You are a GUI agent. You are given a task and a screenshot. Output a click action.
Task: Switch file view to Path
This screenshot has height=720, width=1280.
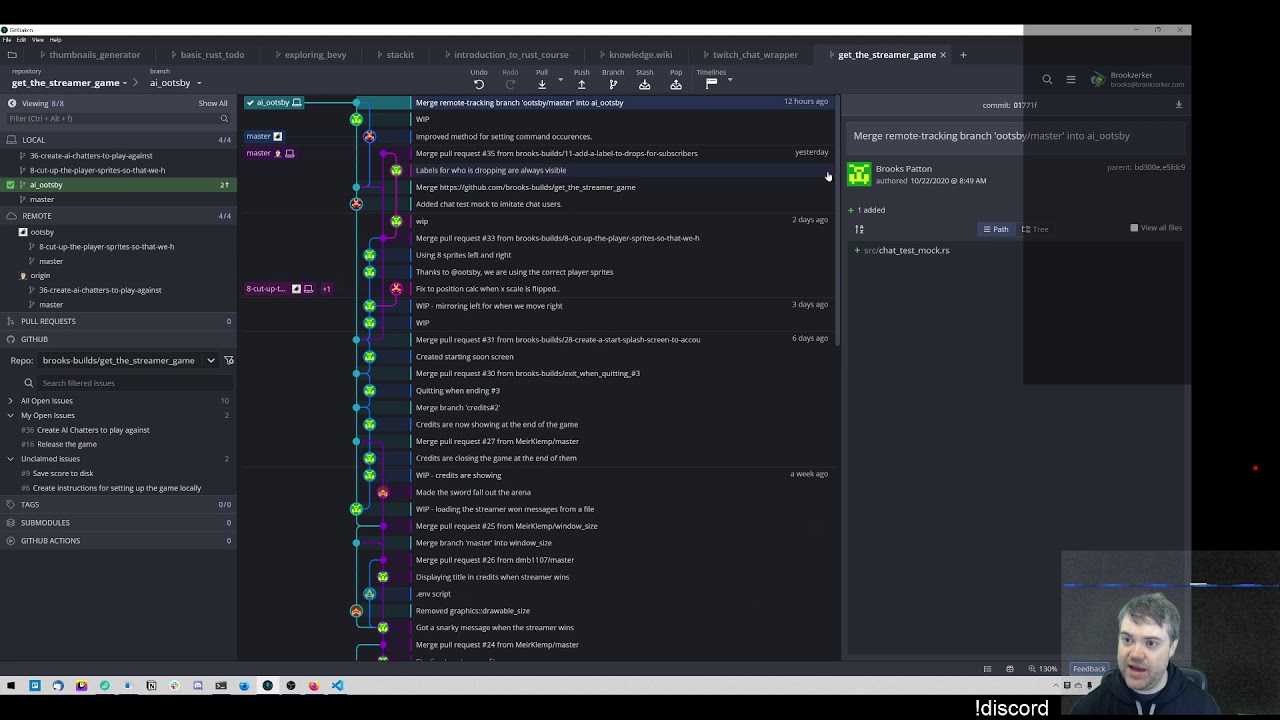pos(996,229)
